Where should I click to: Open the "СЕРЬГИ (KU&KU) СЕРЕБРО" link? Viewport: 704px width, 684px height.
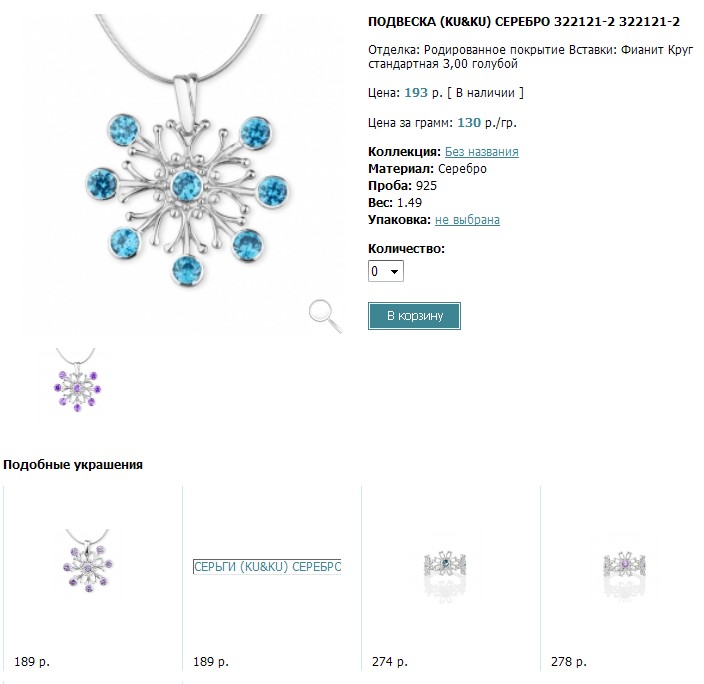click(267, 567)
